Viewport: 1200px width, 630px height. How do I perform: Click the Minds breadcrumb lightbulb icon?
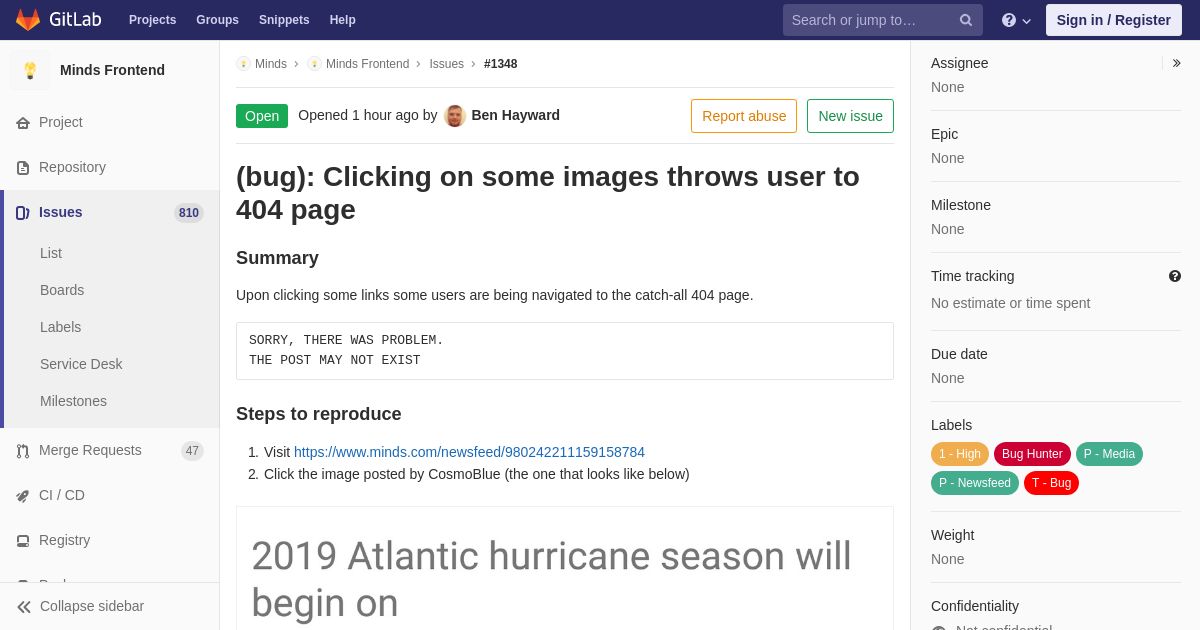pos(243,64)
